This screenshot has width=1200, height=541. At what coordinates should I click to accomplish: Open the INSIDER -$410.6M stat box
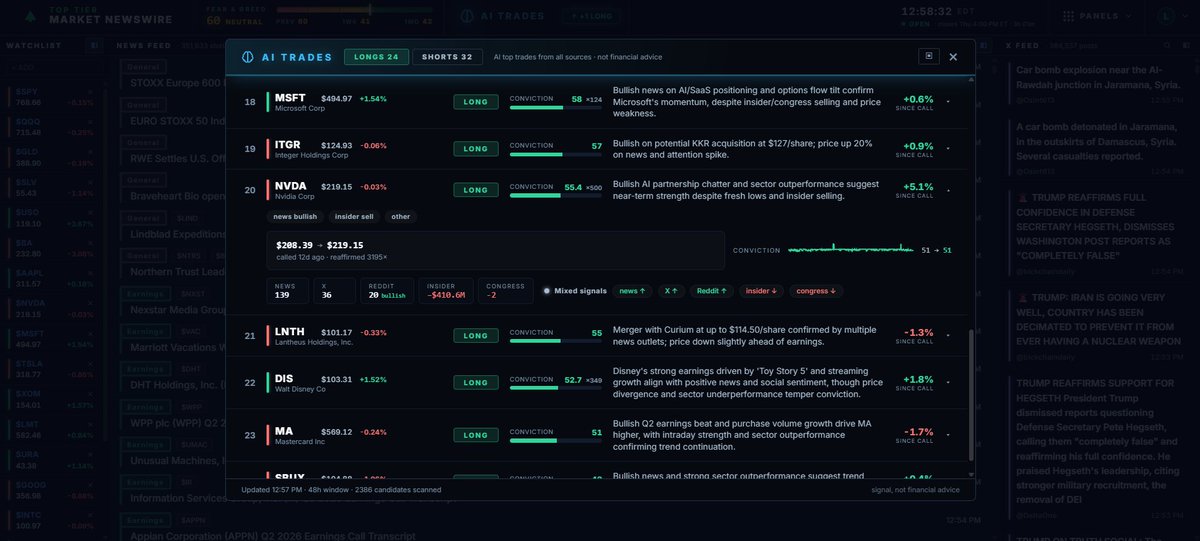(x=445, y=290)
